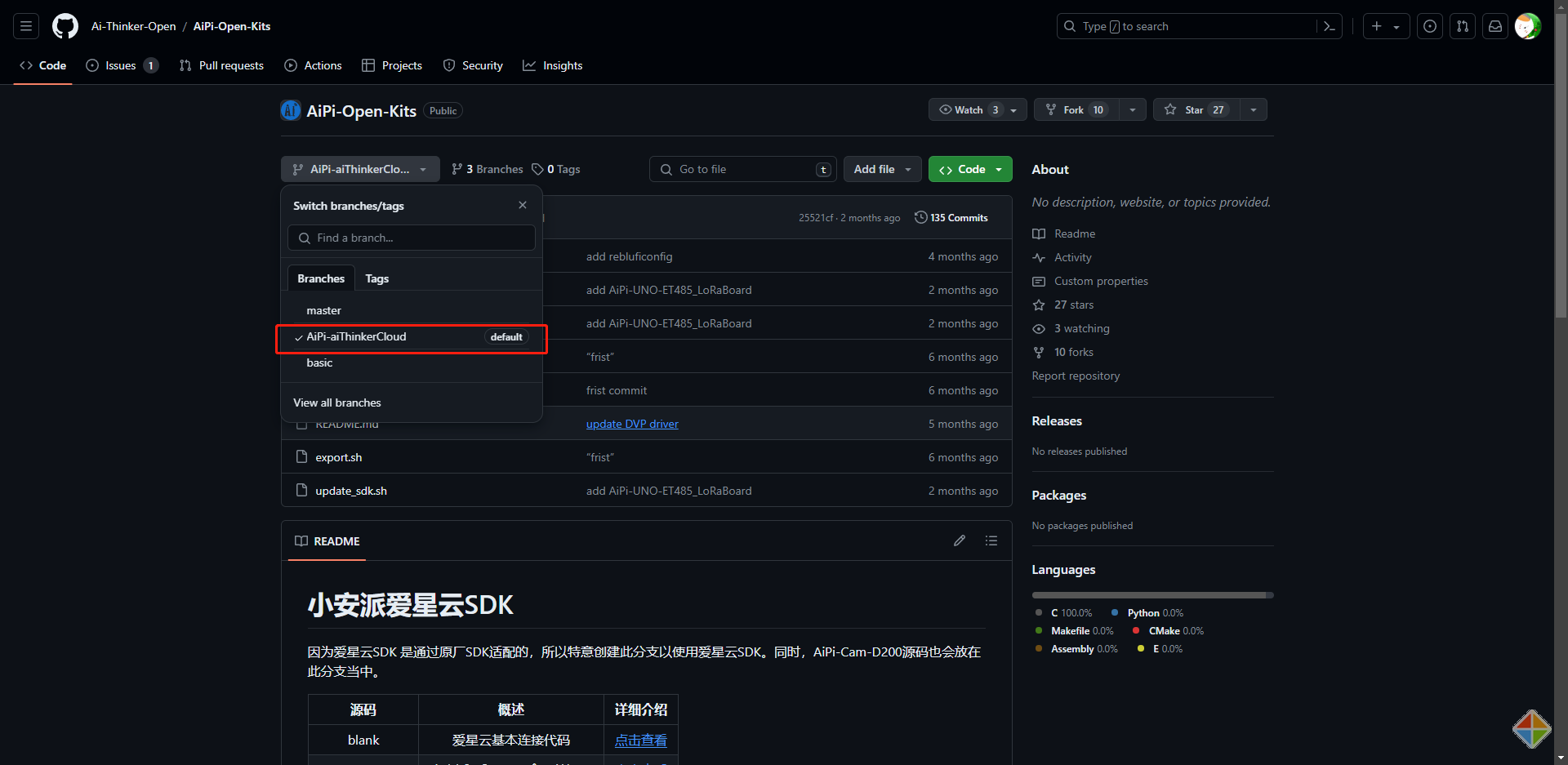Open the update_sdk.sh file

[x=351, y=491]
